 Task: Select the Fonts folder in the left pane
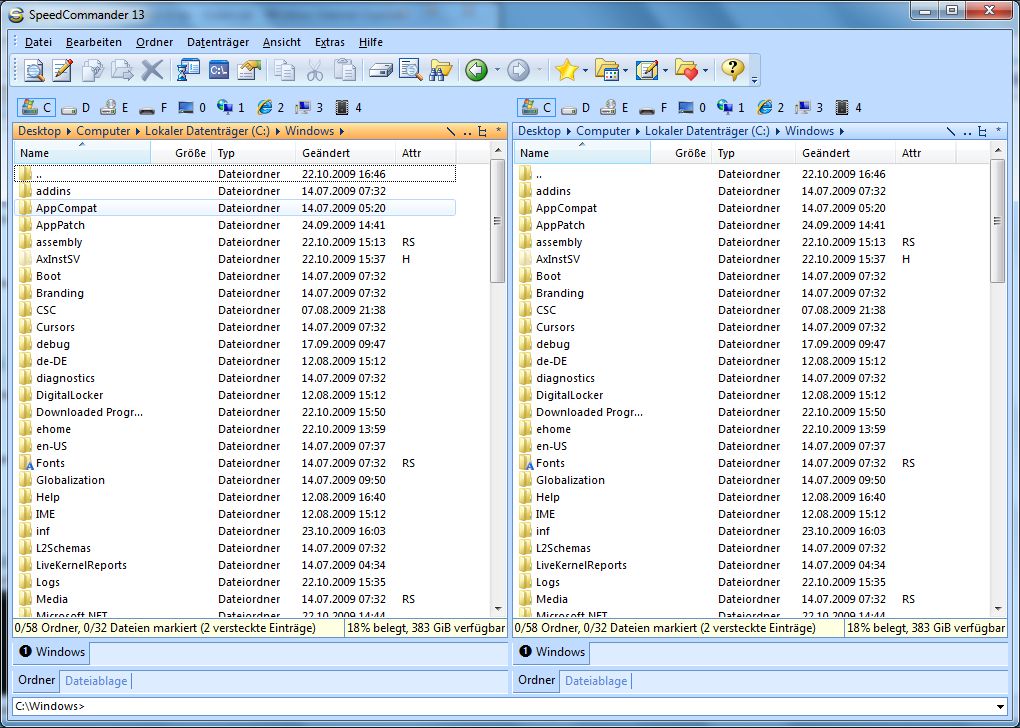[x=52, y=463]
